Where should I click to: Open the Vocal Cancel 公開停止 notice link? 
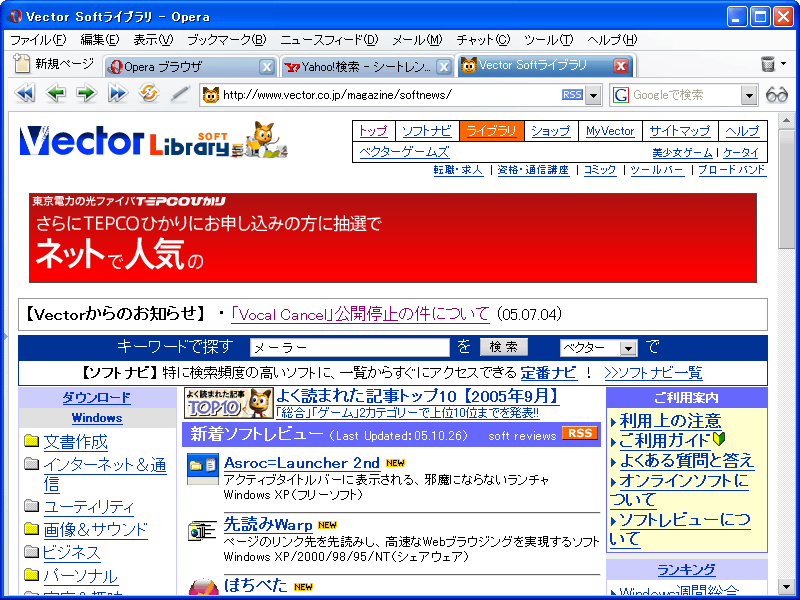(x=360, y=314)
